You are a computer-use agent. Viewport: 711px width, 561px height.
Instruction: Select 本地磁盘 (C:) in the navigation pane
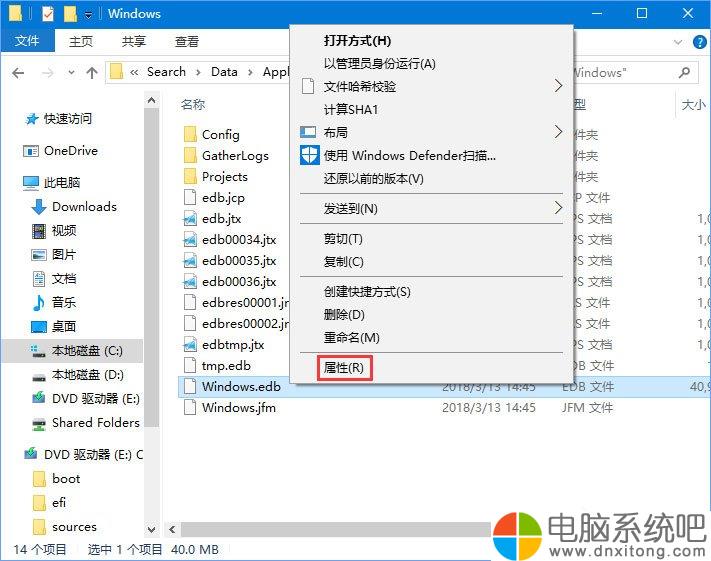(73, 351)
